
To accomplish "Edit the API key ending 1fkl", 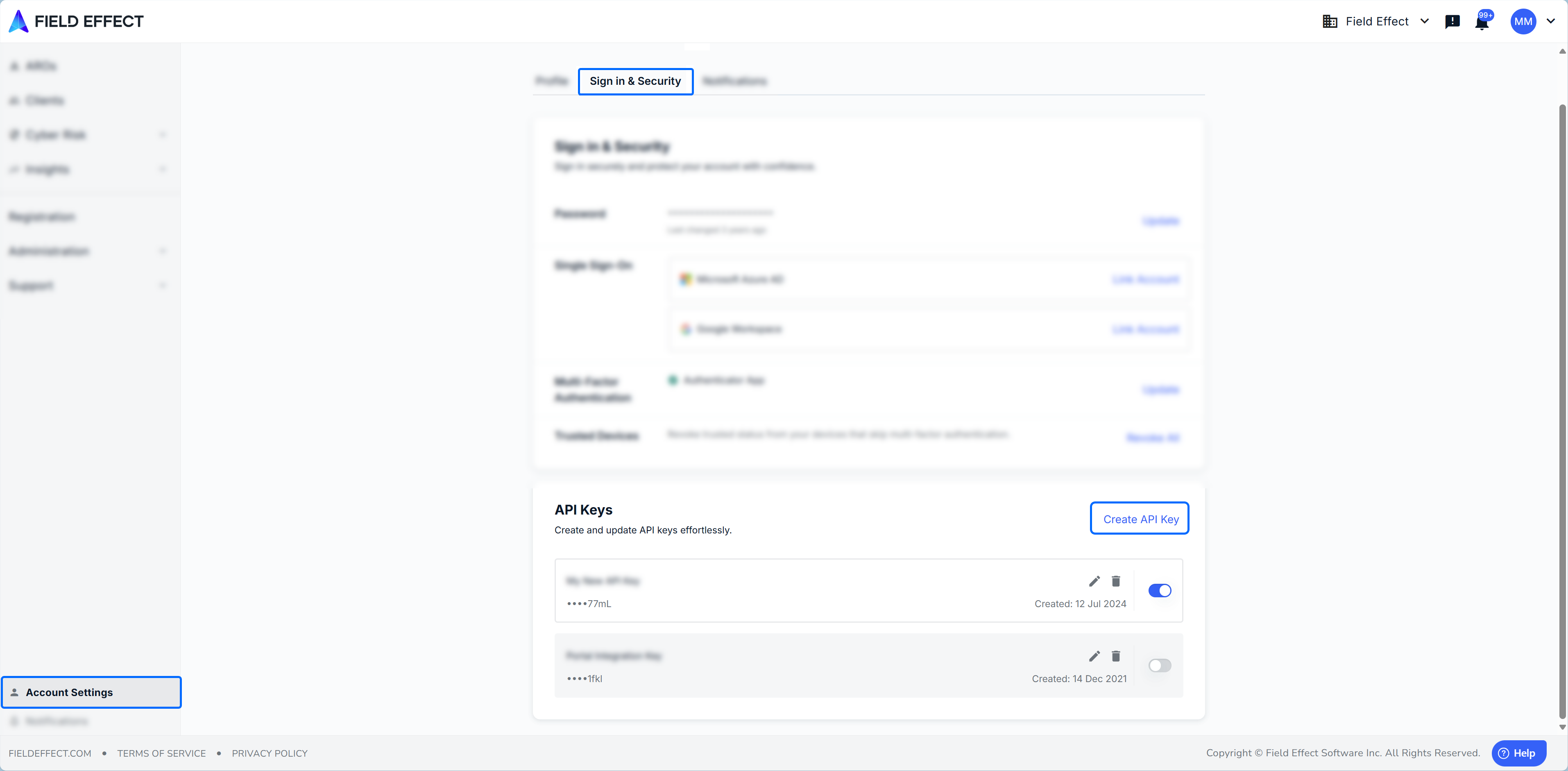I will coord(1094,656).
